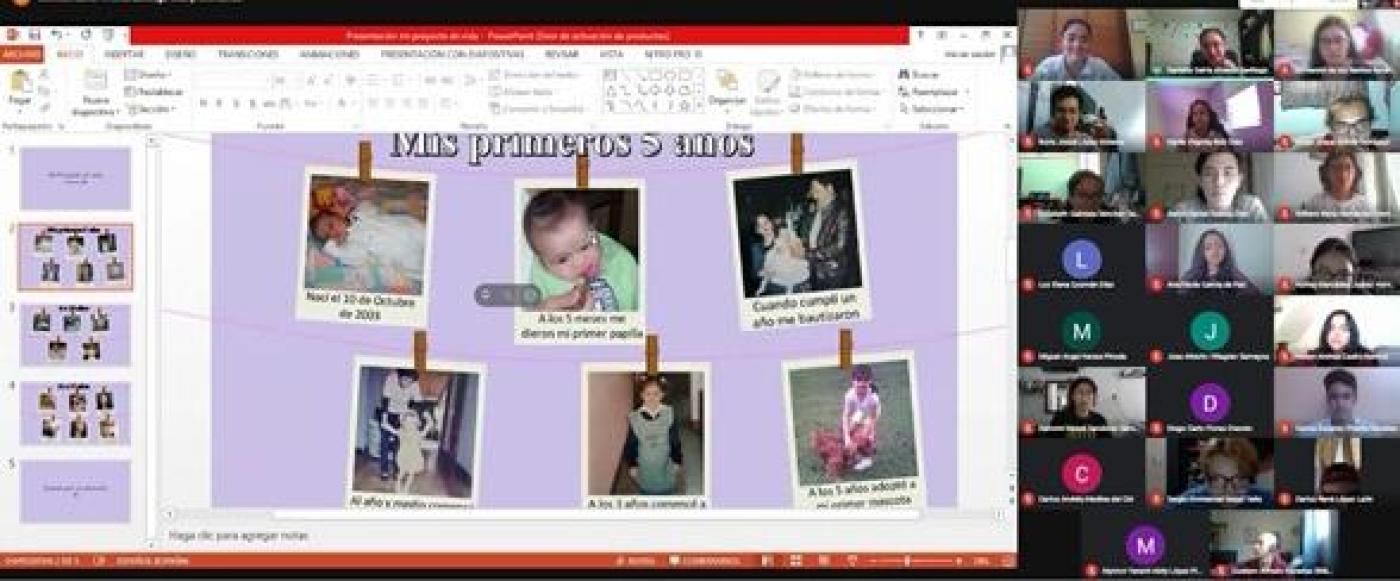Open ribbon display options in the title bar
Image resolution: width=1400 pixels, height=581 pixels.
[x=941, y=35]
